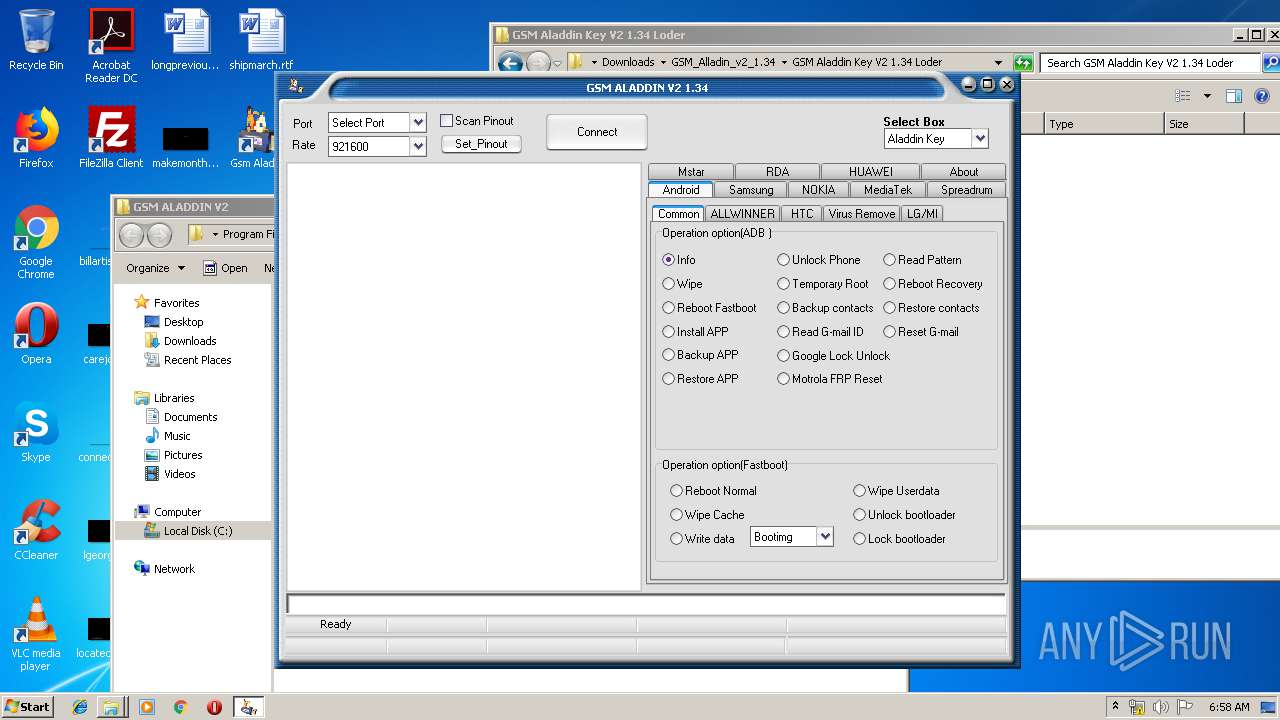
Task: Click Windows Media Player taskbar icon
Action: (x=147, y=707)
